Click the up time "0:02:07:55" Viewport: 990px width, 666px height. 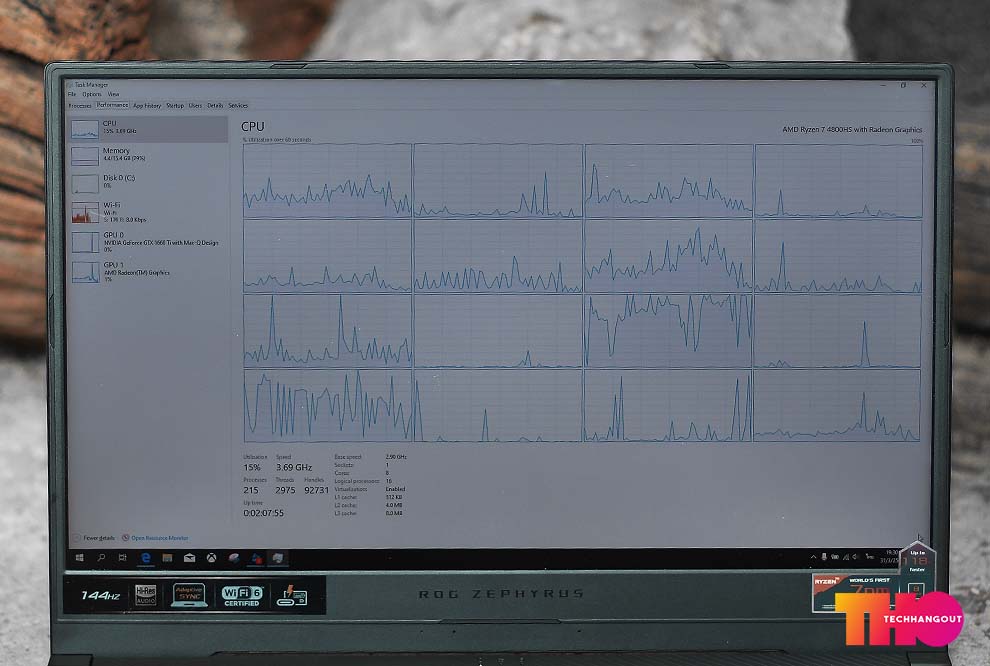point(264,513)
